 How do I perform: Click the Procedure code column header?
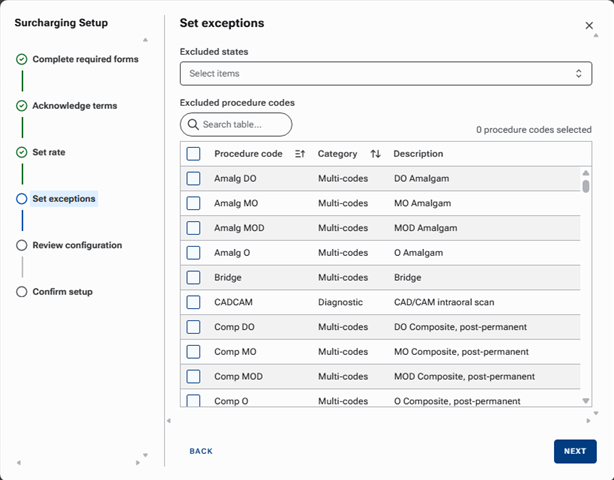(x=248, y=154)
